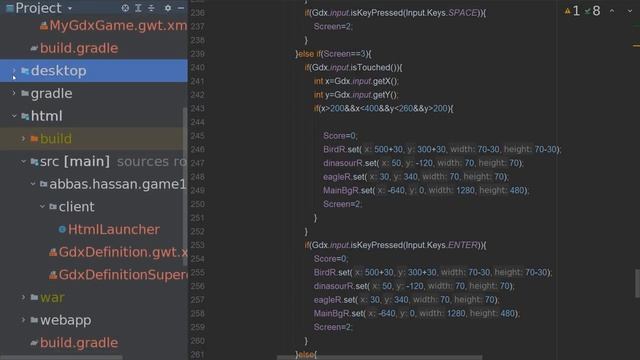Click the text 'Input.Keys.SPACE'

tap(442, 13)
